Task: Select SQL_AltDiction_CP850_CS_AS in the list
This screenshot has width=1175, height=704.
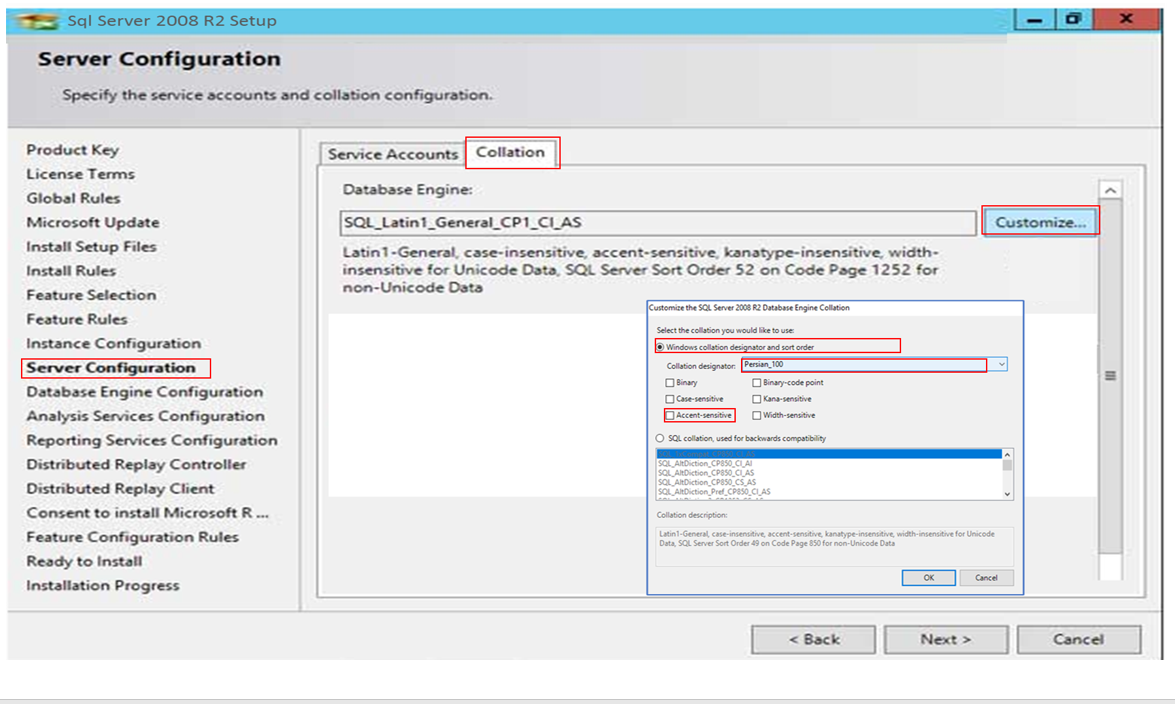Action: pos(829,482)
